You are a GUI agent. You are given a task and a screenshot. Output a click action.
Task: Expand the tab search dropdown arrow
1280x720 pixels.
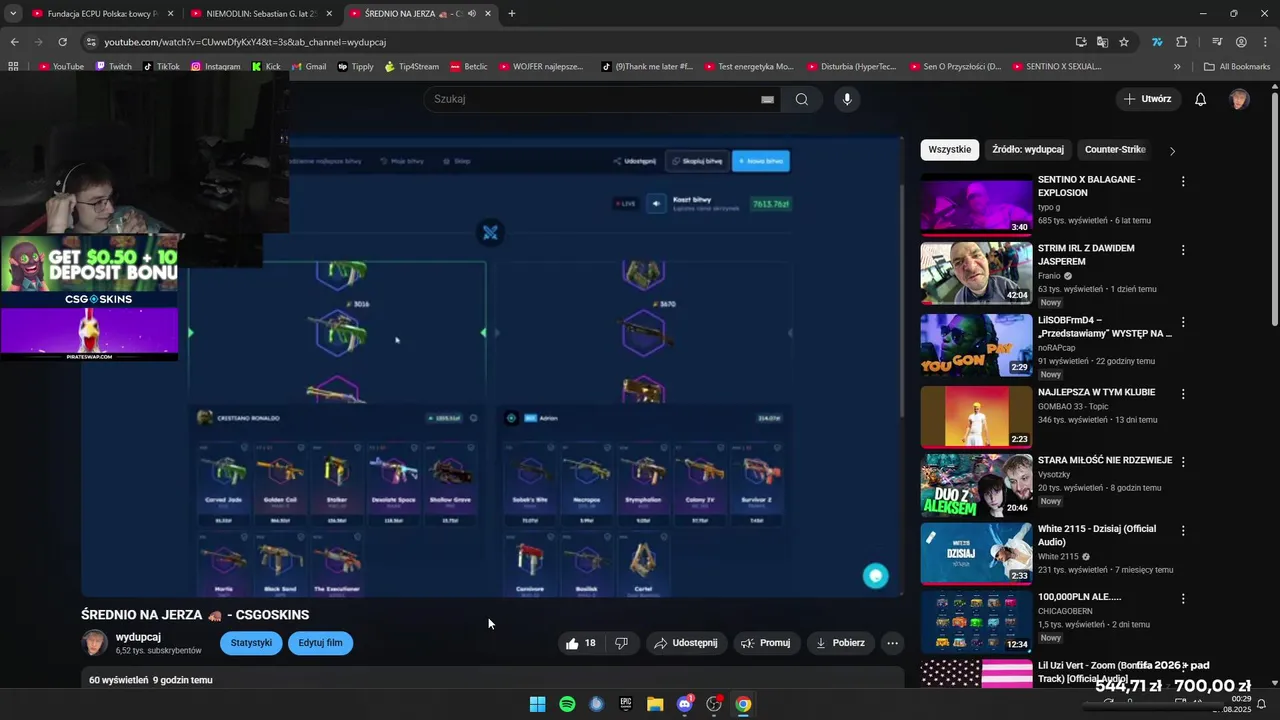[x=13, y=14]
